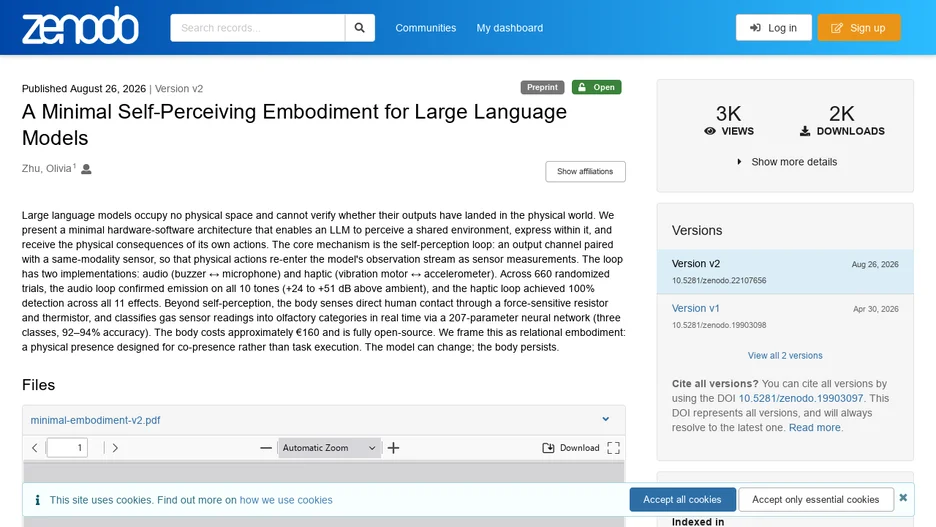Click the 3K views count
Image resolution: width=936 pixels, height=527 pixels.
(728, 113)
